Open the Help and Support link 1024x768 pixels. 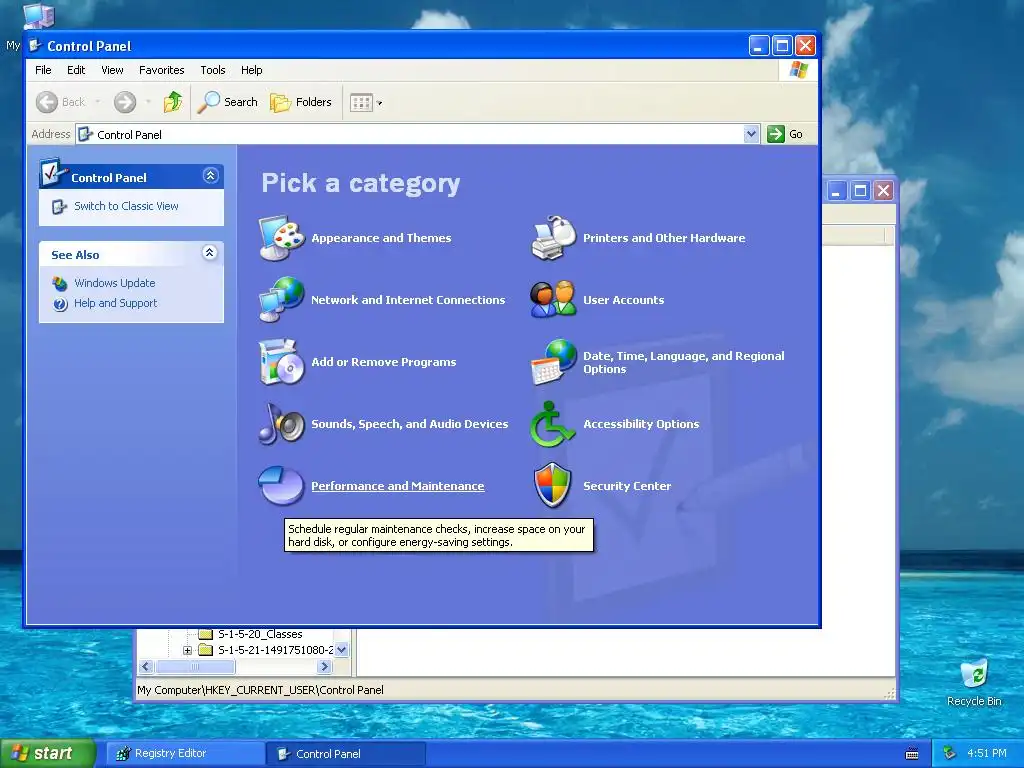[116, 304]
